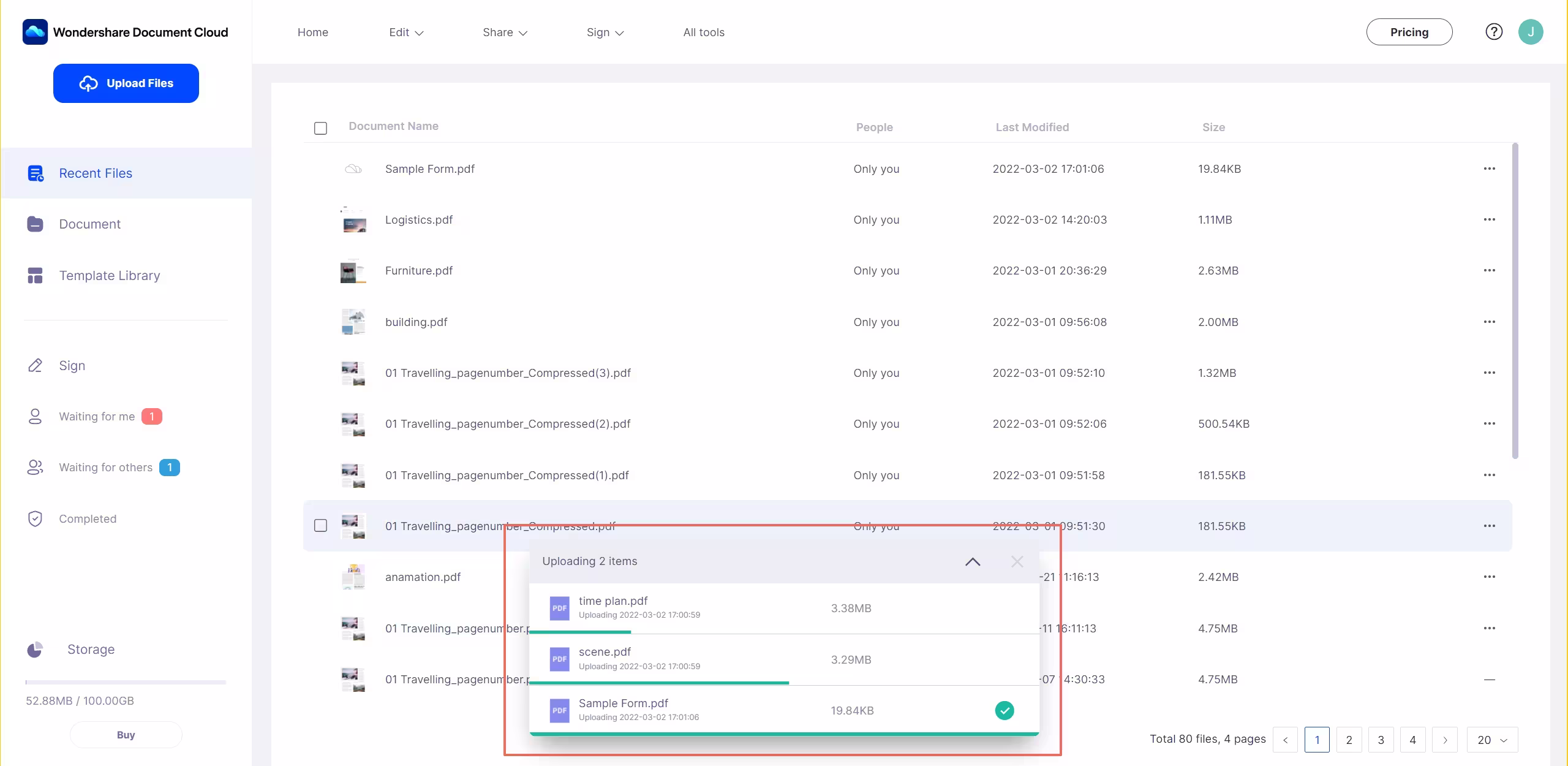Click the Pricing button

(x=1409, y=32)
